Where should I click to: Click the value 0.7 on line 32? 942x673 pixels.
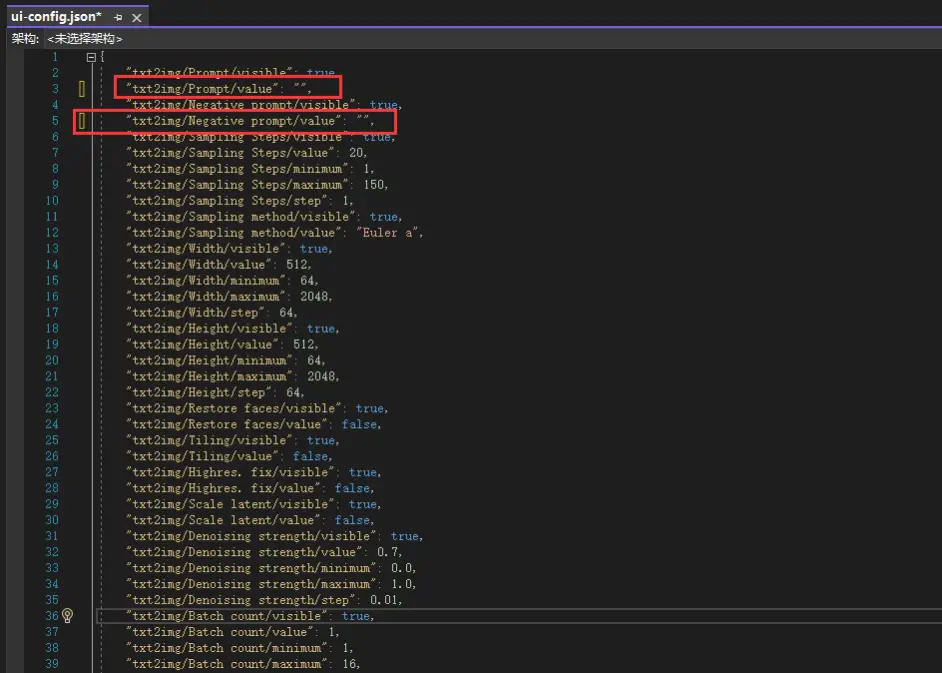coord(388,552)
